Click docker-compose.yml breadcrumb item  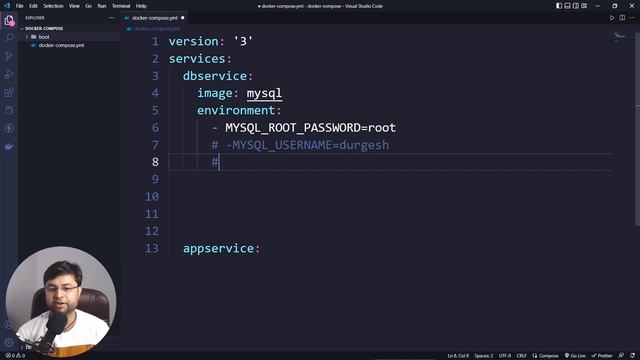[157, 29]
